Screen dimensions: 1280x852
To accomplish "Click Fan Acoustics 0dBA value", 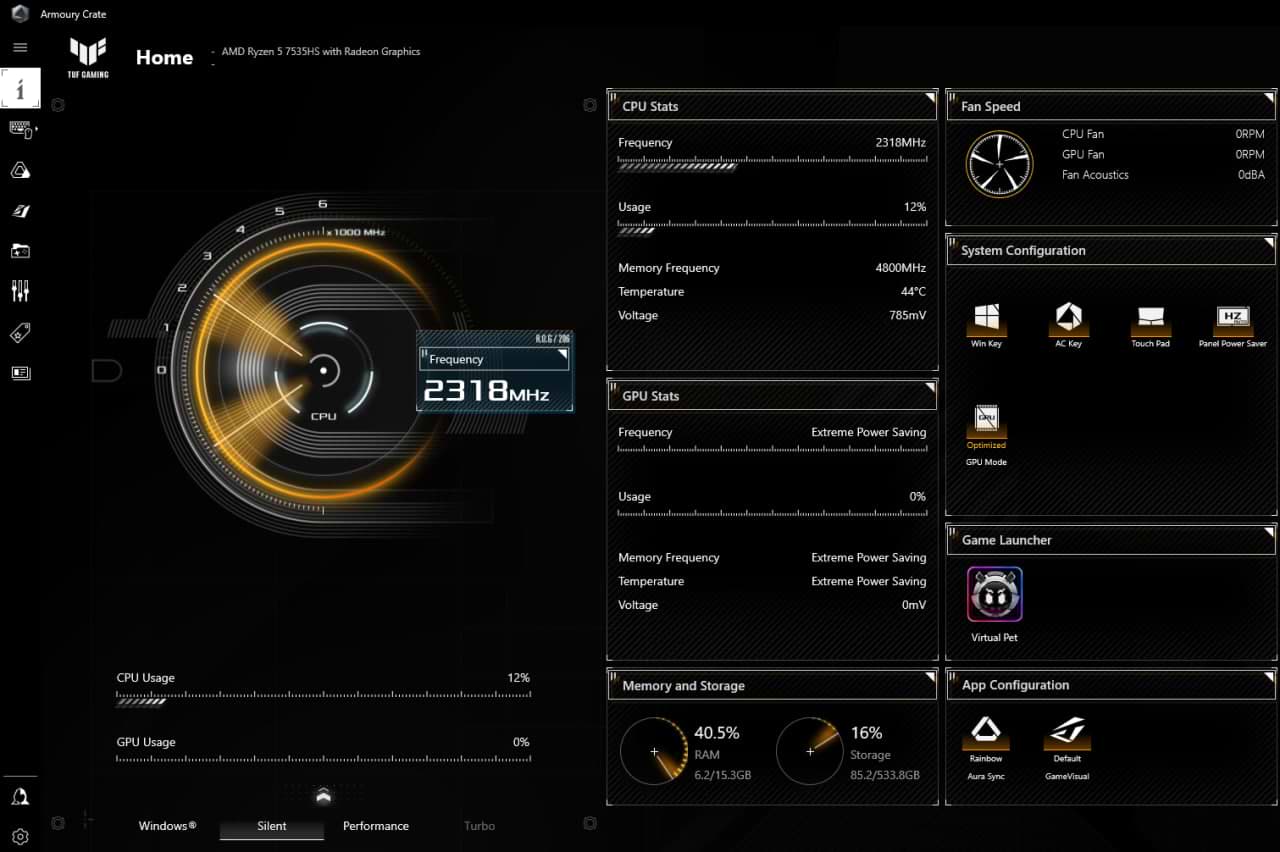I will [x=1251, y=175].
